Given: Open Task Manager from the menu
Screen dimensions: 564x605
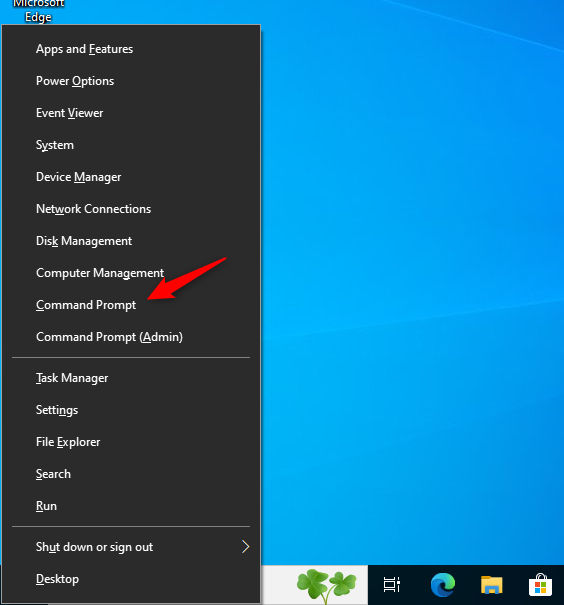Looking at the screenshot, I should pyautogui.click(x=131, y=378).
